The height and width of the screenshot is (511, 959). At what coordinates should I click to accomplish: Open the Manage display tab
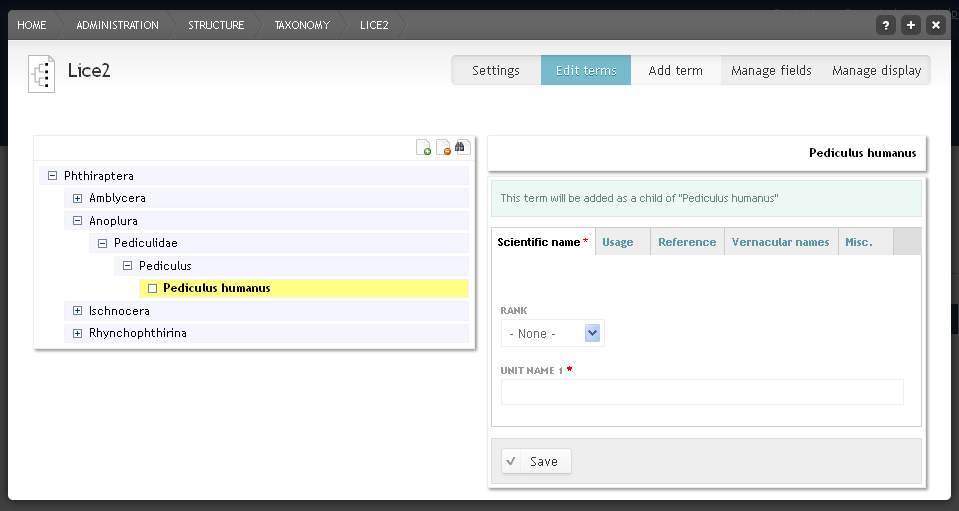[x=876, y=70]
